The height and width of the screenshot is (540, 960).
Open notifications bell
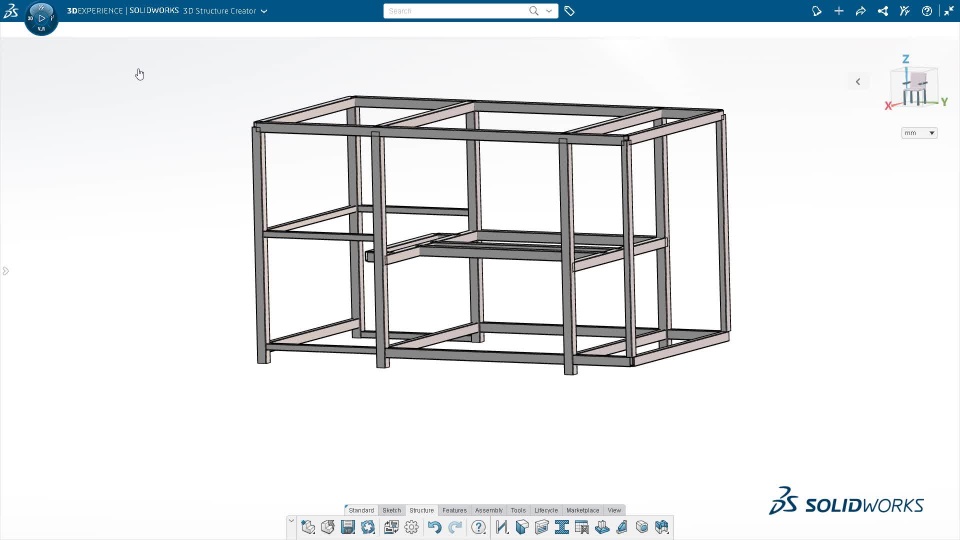point(817,11)
